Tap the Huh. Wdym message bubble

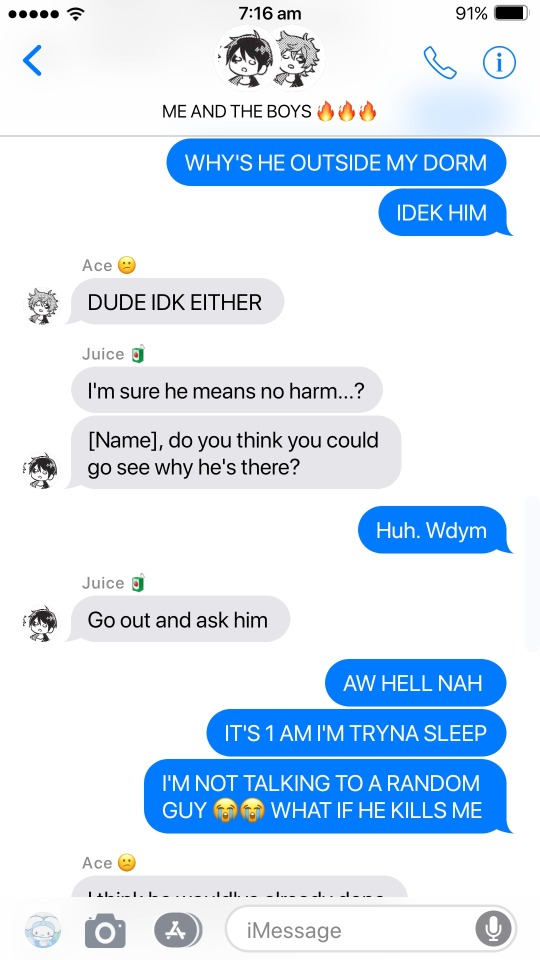[x=435, y=530]
